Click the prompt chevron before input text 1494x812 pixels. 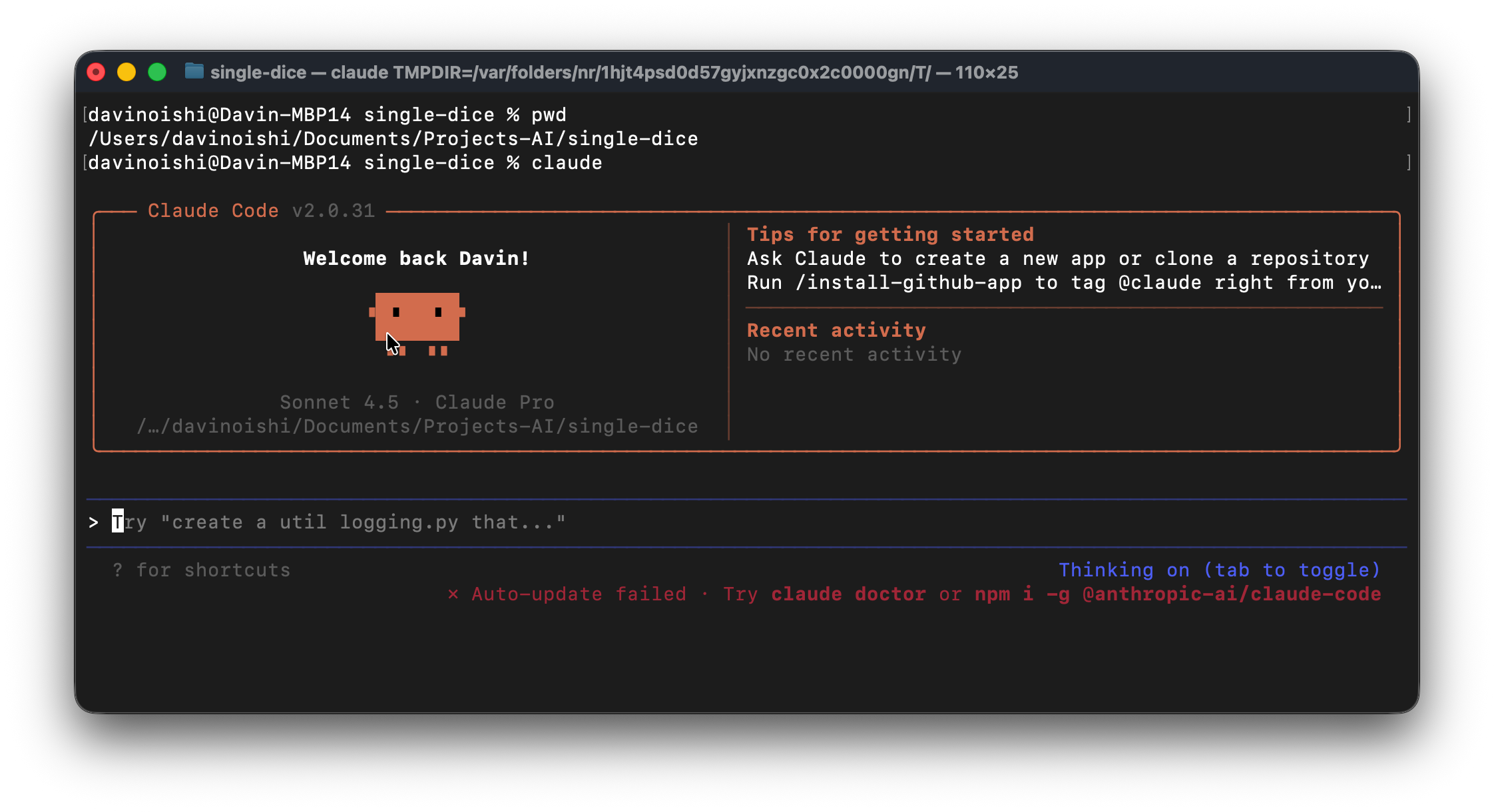(93, 522)
